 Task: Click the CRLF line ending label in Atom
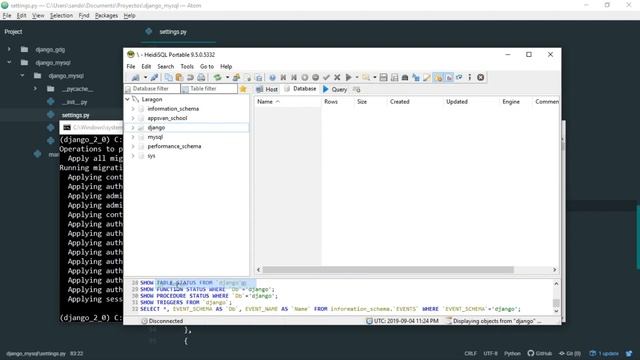click(x=470, y=353)
